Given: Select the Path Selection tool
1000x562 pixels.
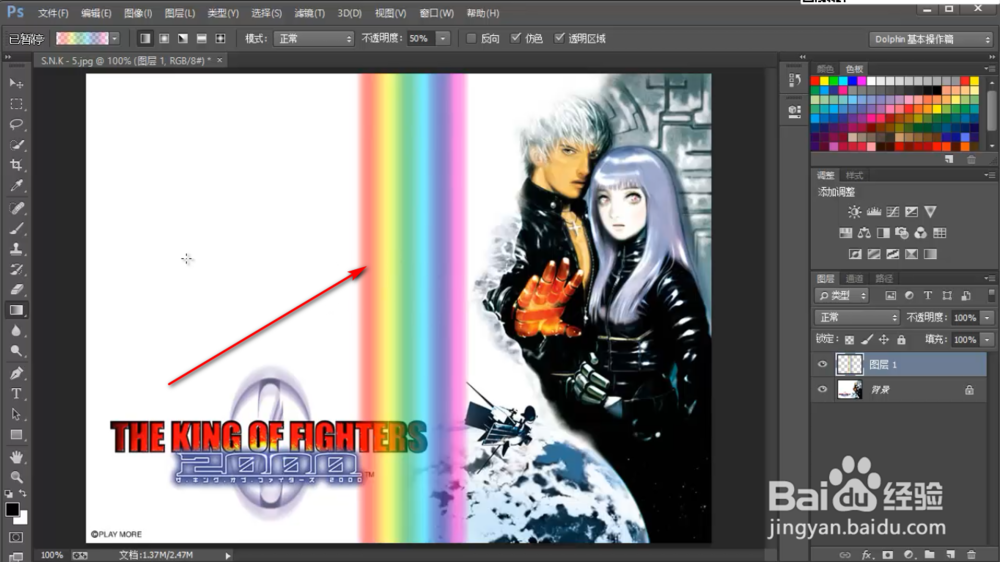Looking at the screenshot, I should 16,414.
